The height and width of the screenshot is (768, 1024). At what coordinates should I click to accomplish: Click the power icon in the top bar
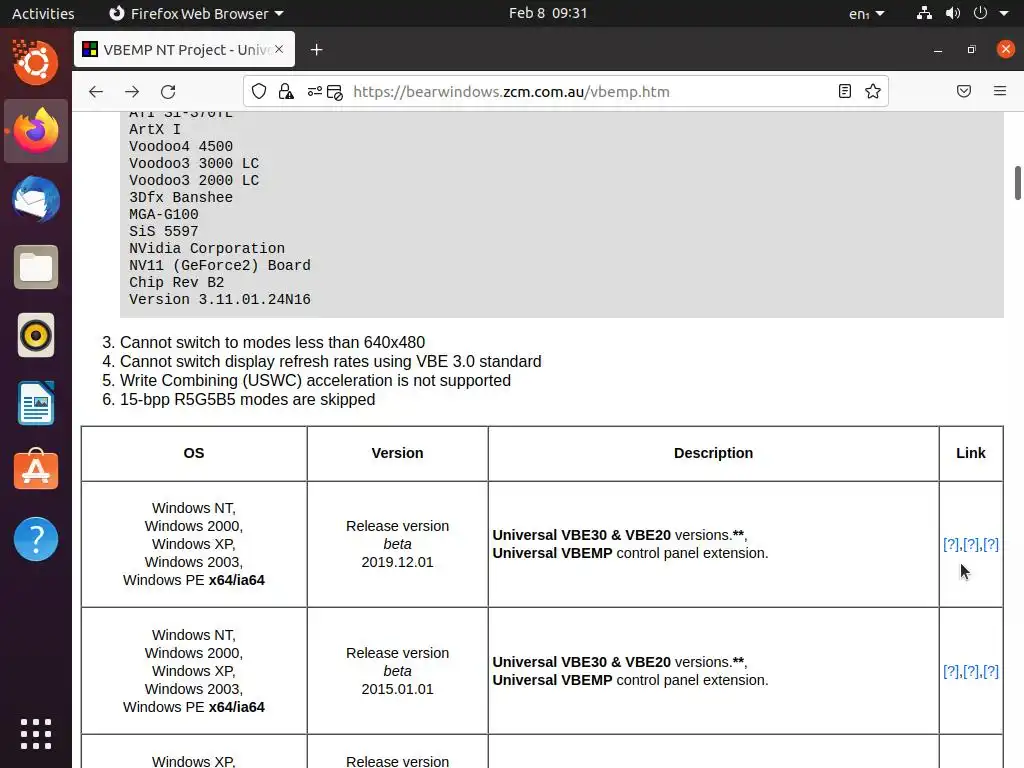980,13
